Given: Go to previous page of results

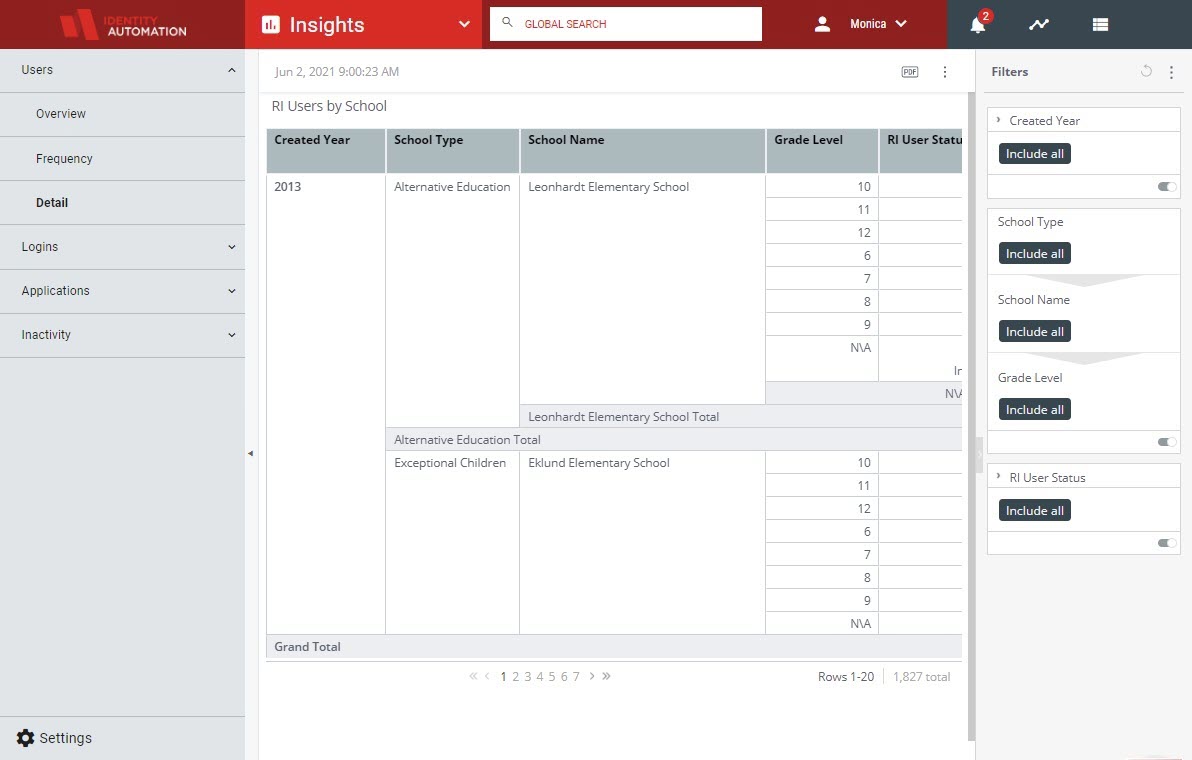Looking at the screenshot, I should [x=487, y=676].
